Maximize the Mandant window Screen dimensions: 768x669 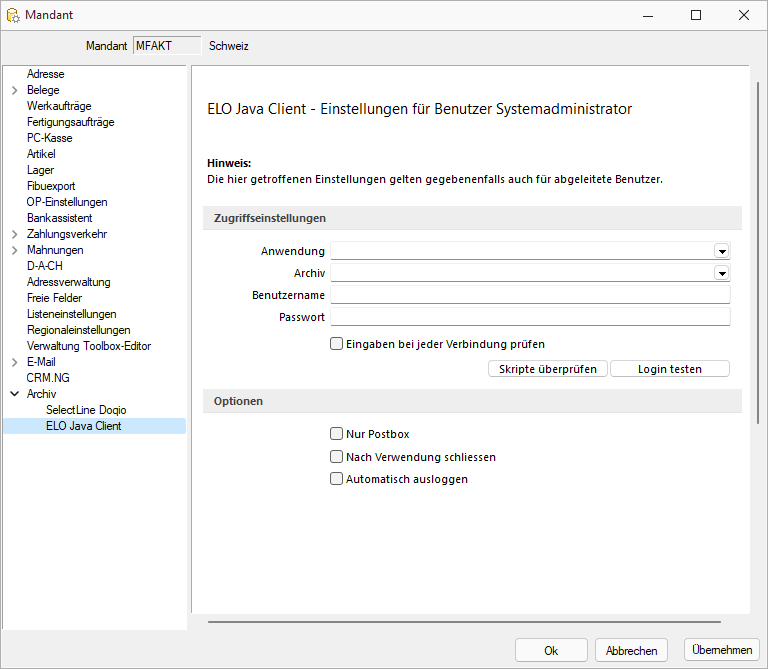click(x=696, y=15)
